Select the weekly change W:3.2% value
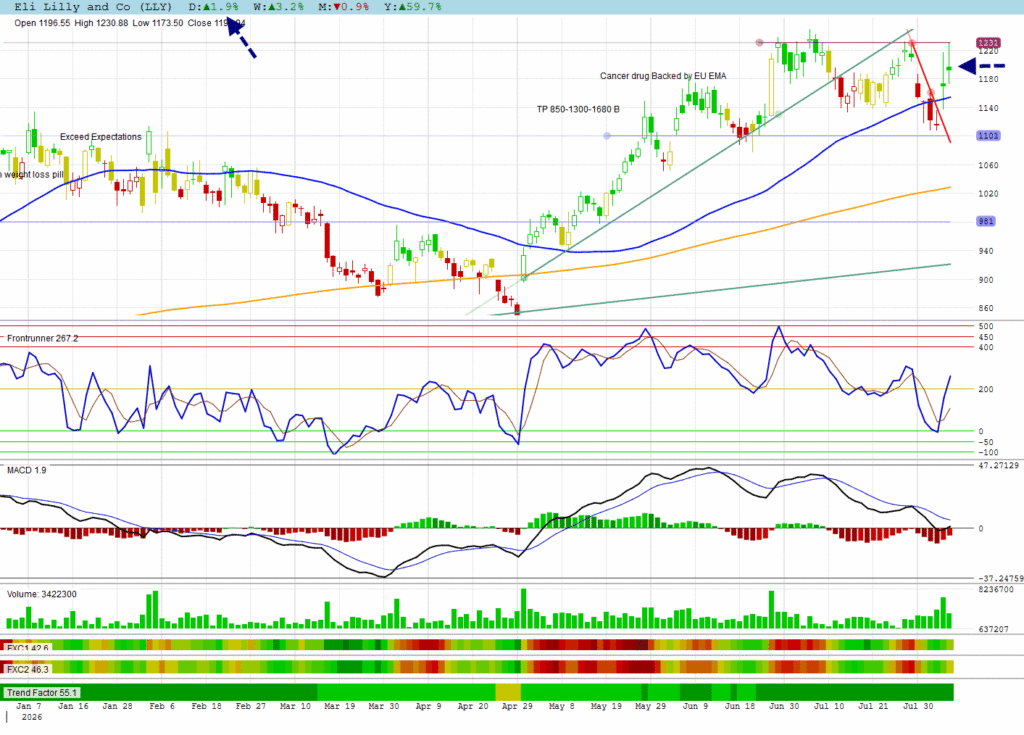The image size is (1024, 735). [x=279, y=7]
